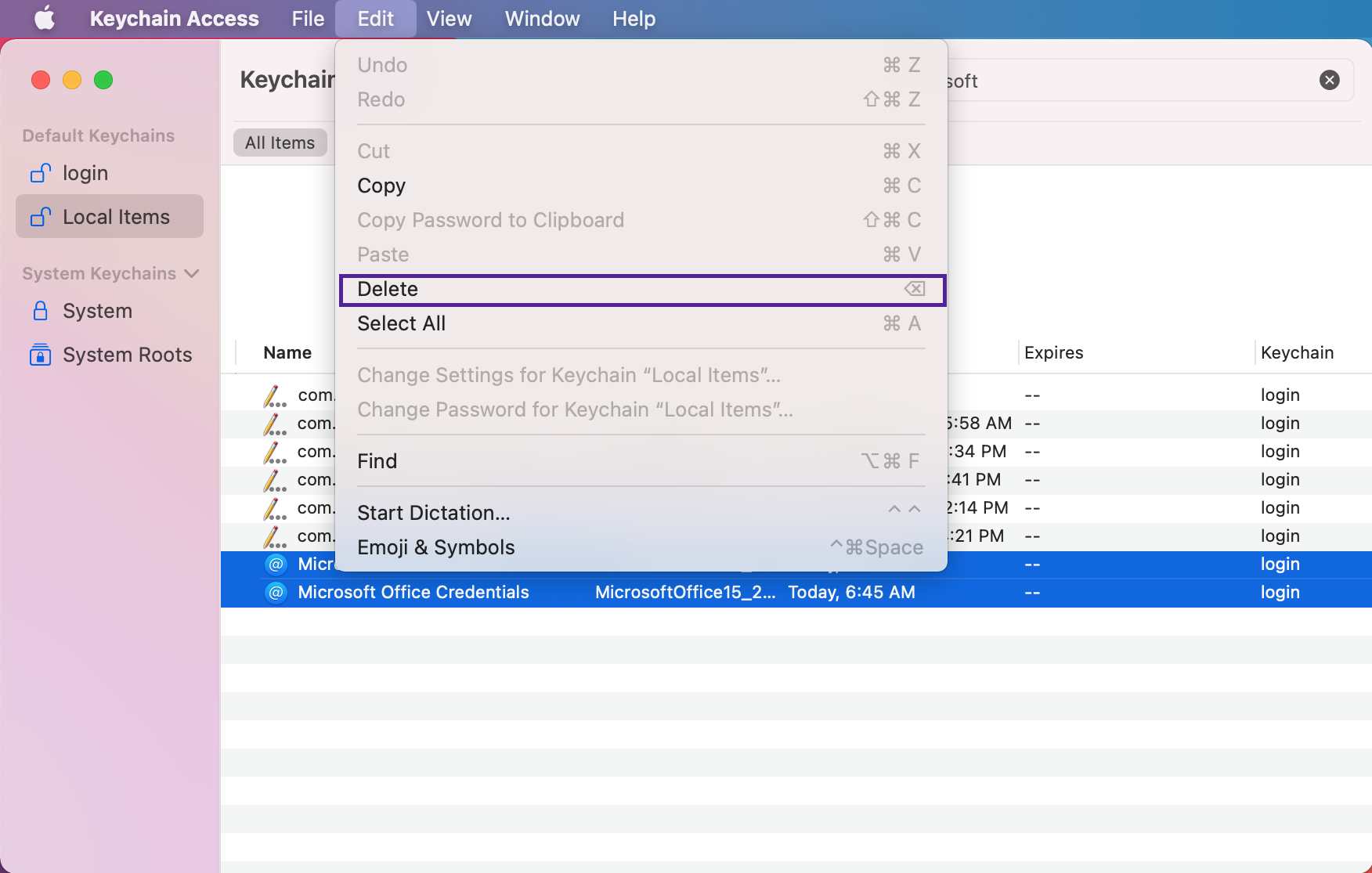Open Emoji & Symbols from menu
The width and height of the screenshot is (1372, 873).
pyautogui.click(x=642, y=547)
